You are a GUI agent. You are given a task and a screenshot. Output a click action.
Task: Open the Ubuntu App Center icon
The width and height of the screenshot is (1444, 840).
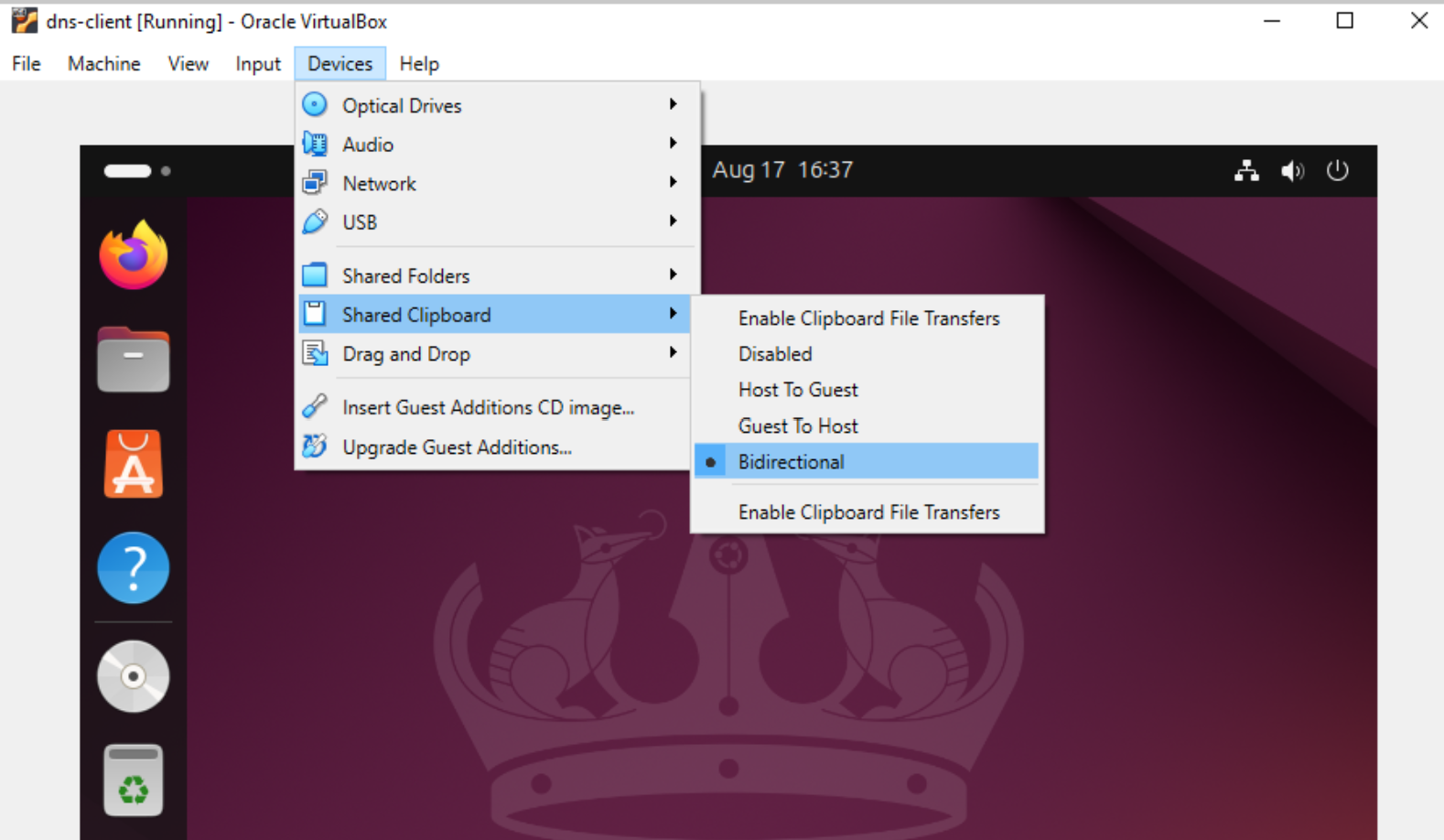pos(134,464)
